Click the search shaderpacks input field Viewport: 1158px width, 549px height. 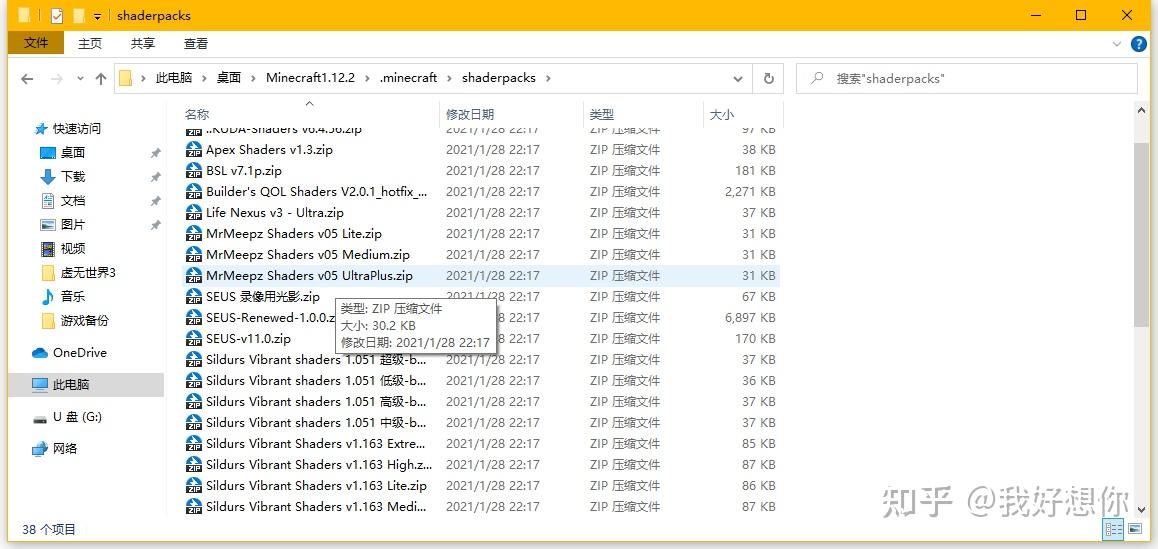tap(966, 78)
